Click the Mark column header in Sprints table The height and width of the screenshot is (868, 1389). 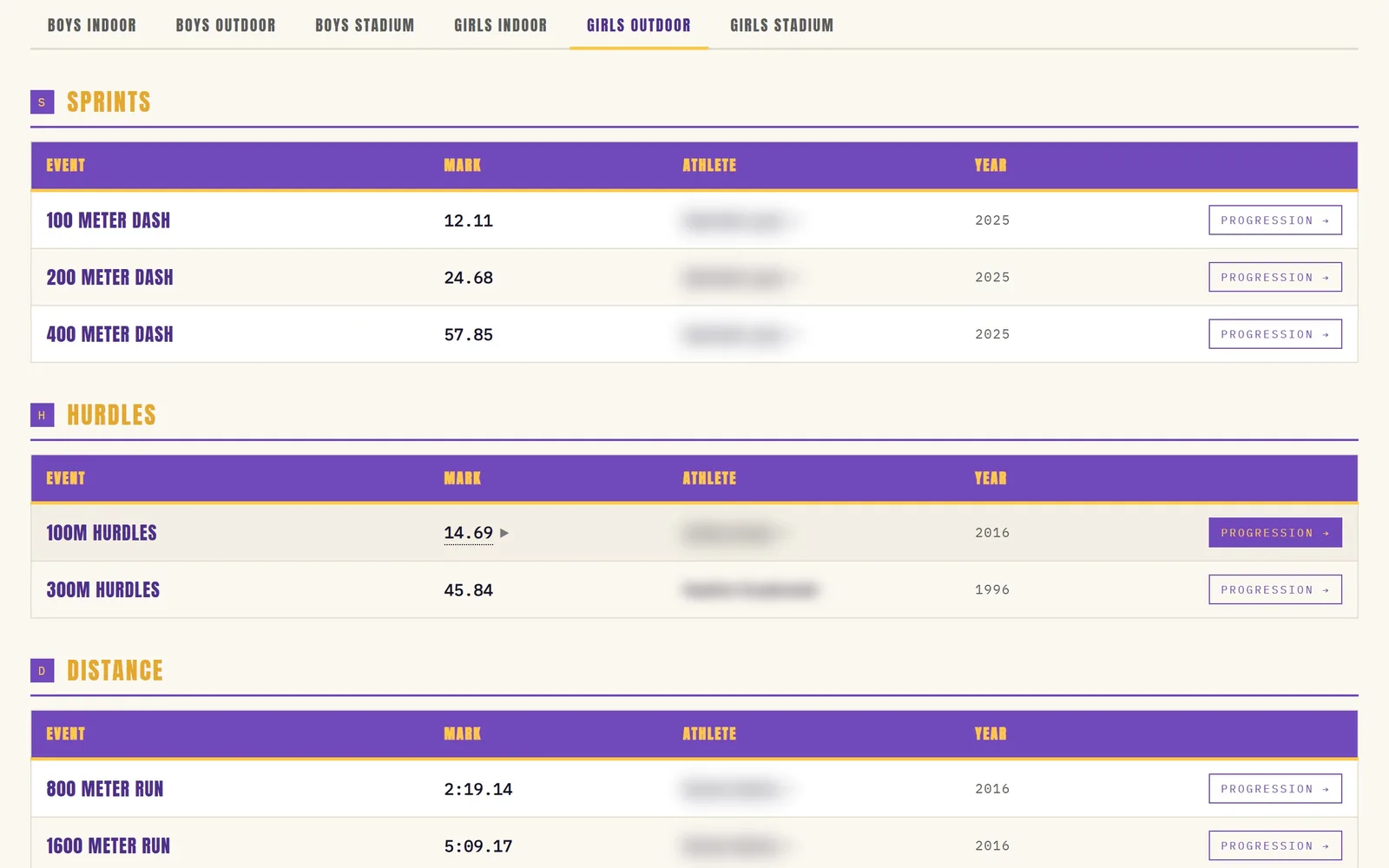click(x=462, y=165)
